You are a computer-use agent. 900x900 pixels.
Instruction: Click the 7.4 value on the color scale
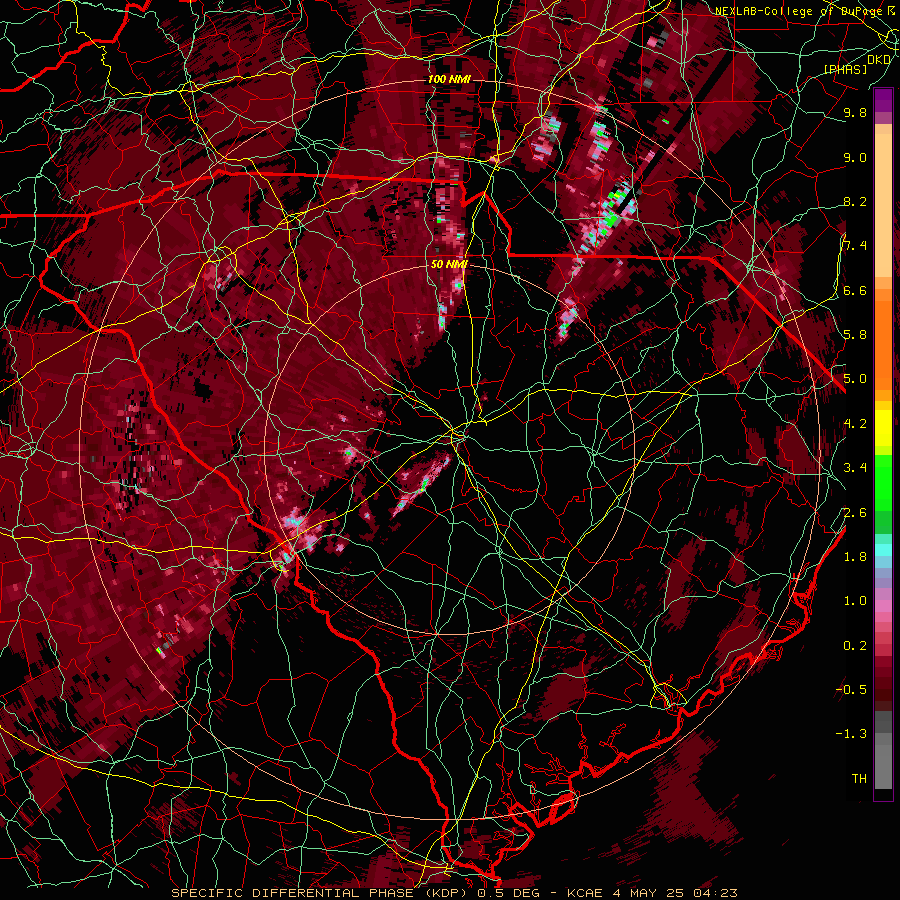[x=855, y=246]
